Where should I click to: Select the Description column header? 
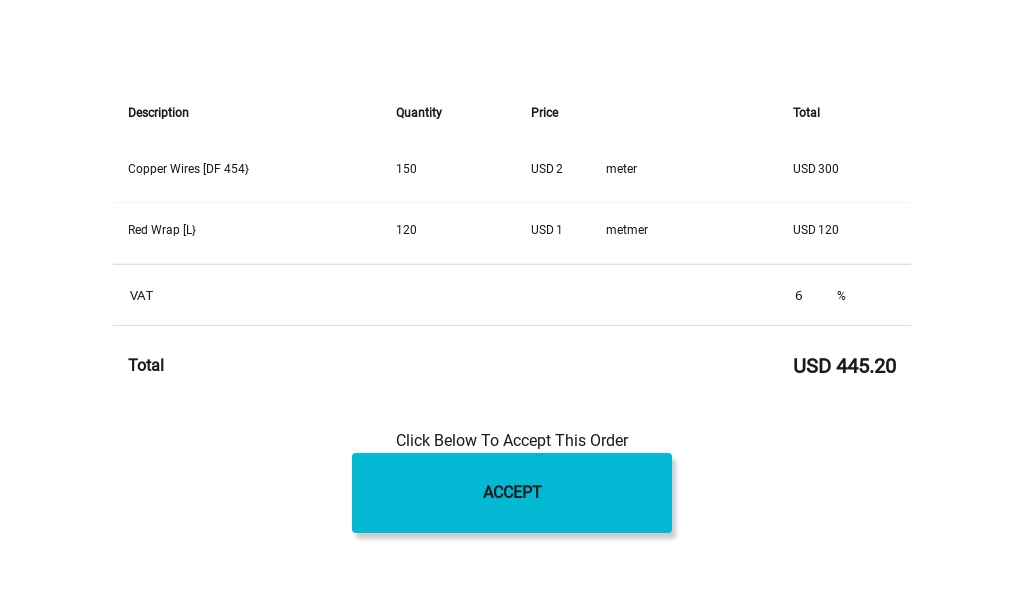[158, 113]
